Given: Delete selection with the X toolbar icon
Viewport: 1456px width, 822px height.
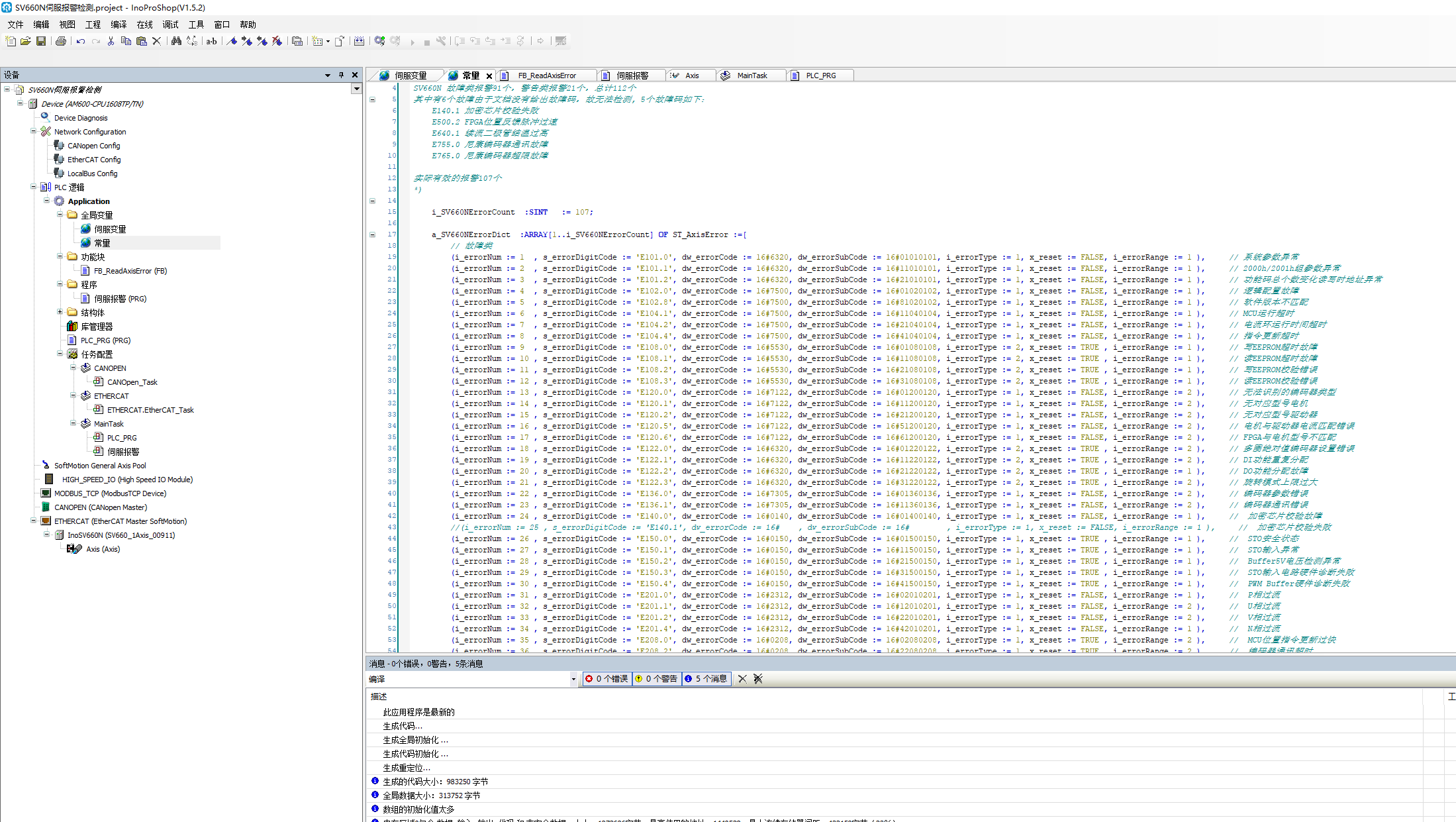Looking at the screenshot, I should pyautogui.click(x=156, y=41).
